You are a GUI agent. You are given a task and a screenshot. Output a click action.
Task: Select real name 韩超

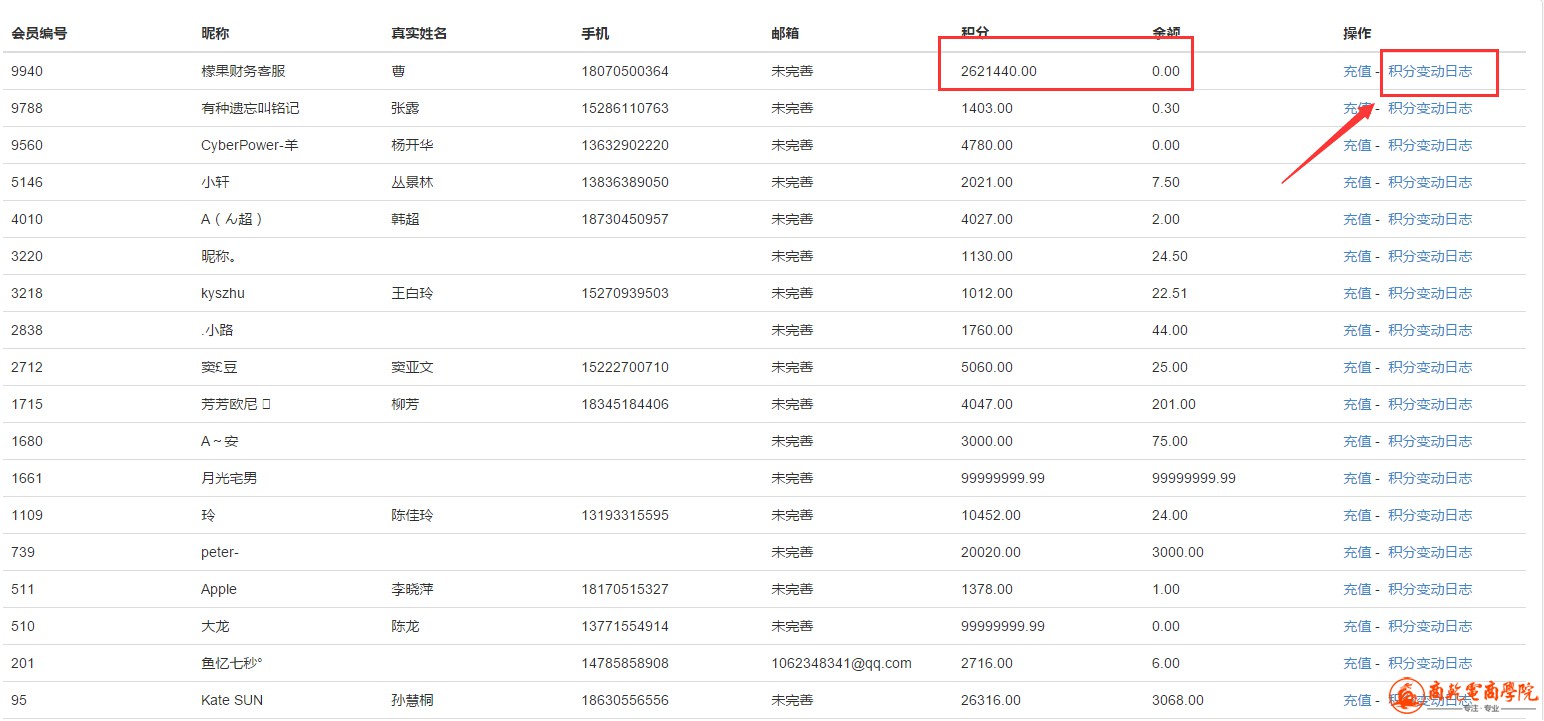(x=405, y=219)
